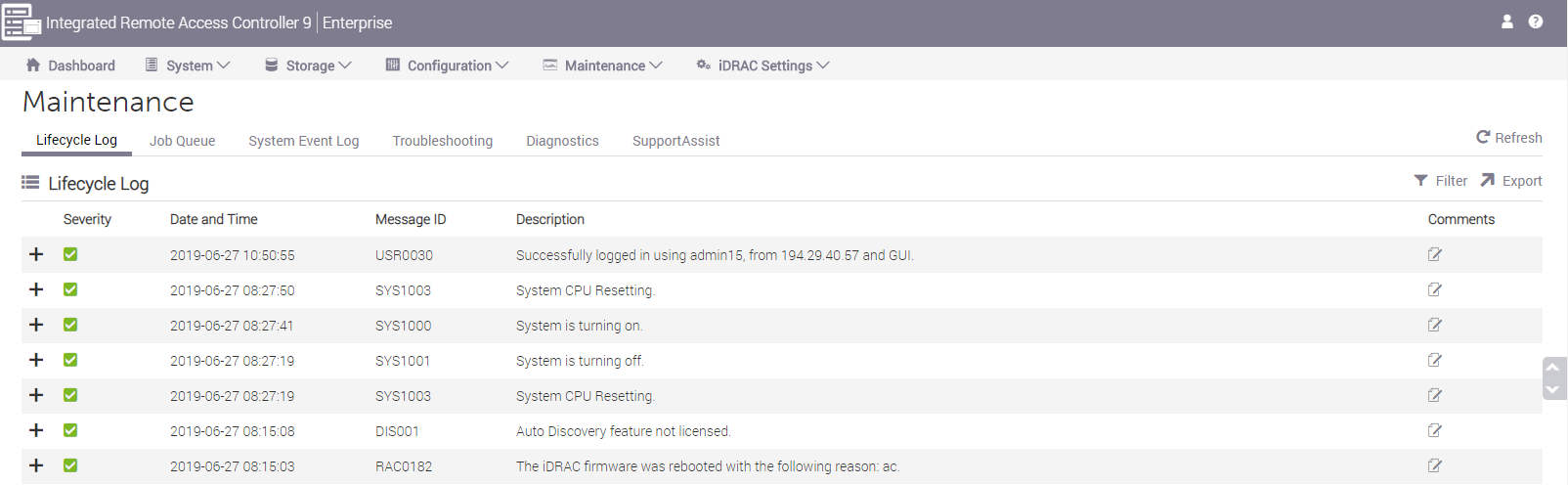Edit comment for RAC0182 log entry
Screen dimensions: 1568x485
pos(1435,465)
